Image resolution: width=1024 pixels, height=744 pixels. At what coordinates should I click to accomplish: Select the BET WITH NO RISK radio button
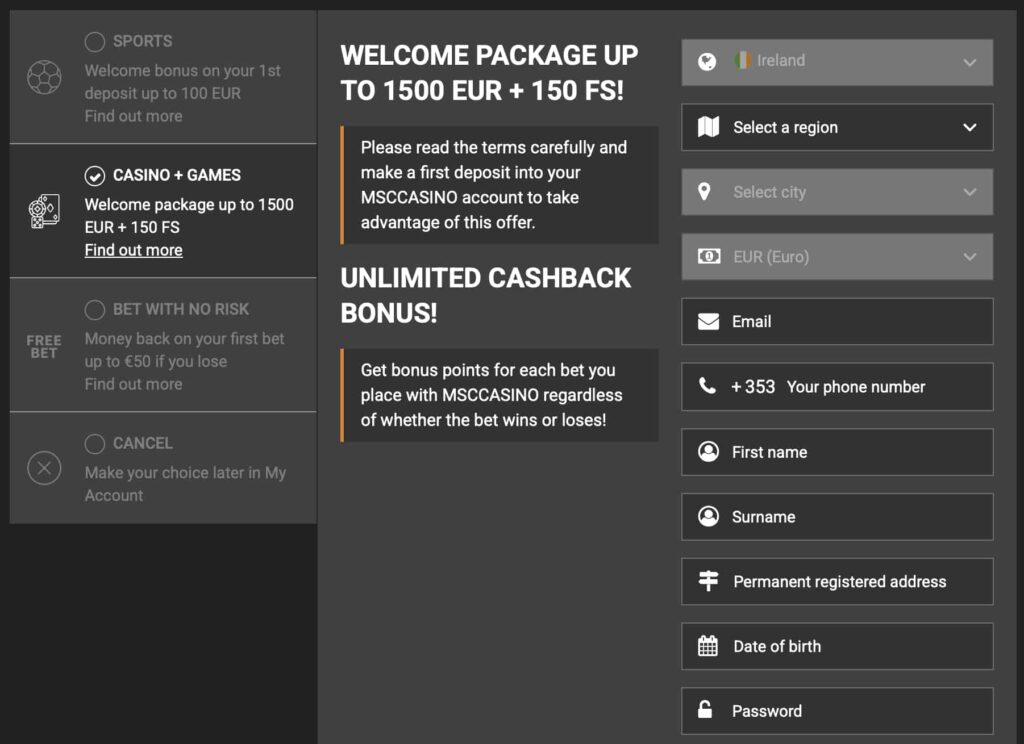coord(95,310)
